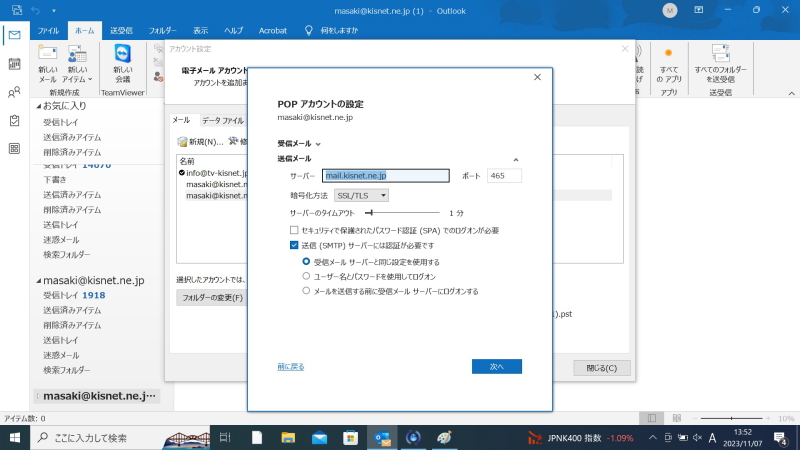The width and height of the screenshot is (800, 450).
Task: Collapse the 送信メール outgoing mail section chevron
Action: [516, 159]
